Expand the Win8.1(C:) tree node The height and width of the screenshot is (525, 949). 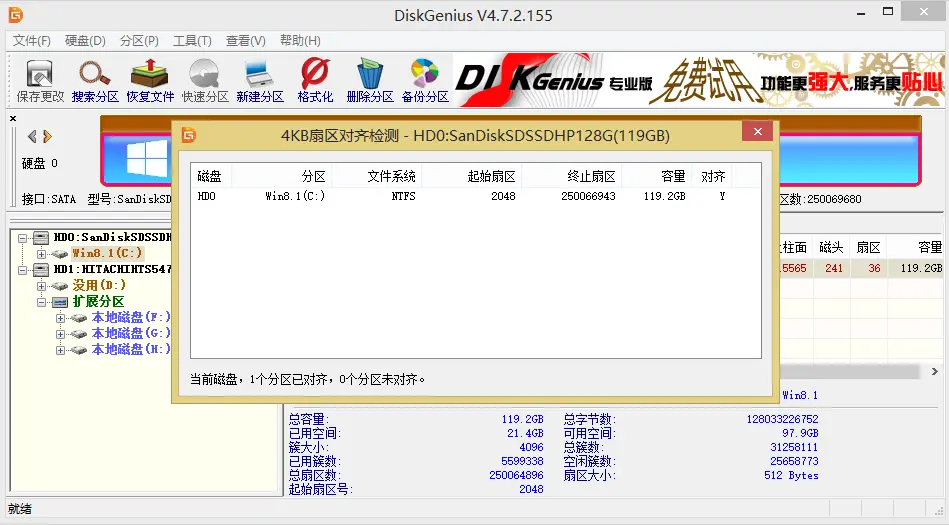[41, 254]
